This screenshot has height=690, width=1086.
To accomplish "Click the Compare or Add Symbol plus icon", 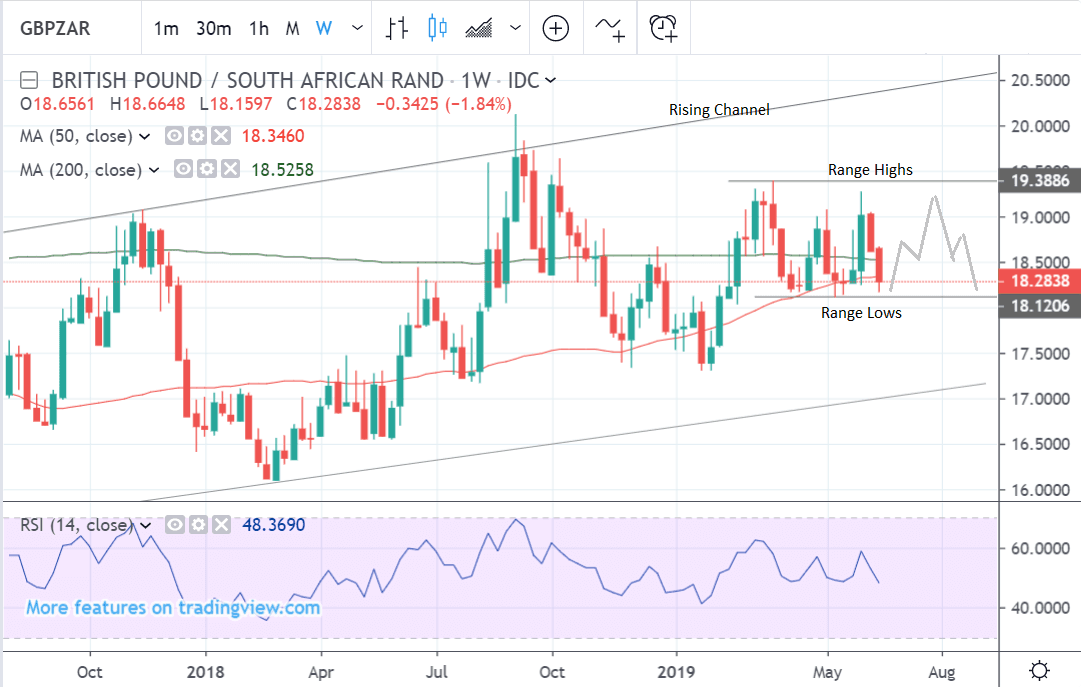I will [x=555, y=28].
